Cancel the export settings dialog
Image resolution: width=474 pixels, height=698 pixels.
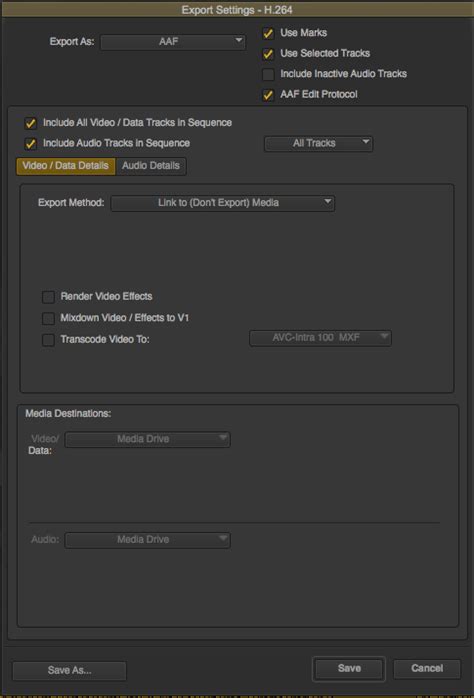pos(427,669)
